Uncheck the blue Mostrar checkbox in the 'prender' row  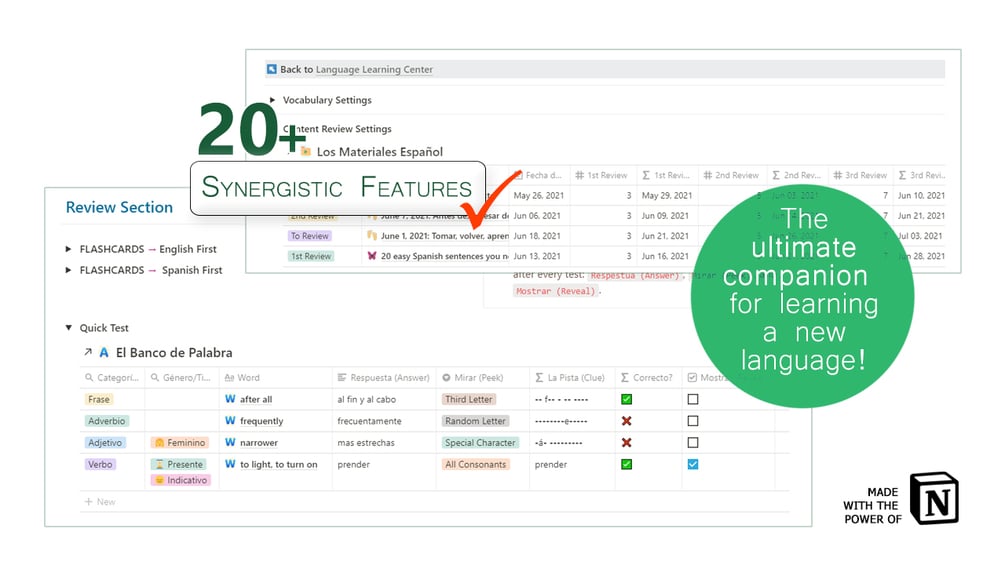pos(693,464)
